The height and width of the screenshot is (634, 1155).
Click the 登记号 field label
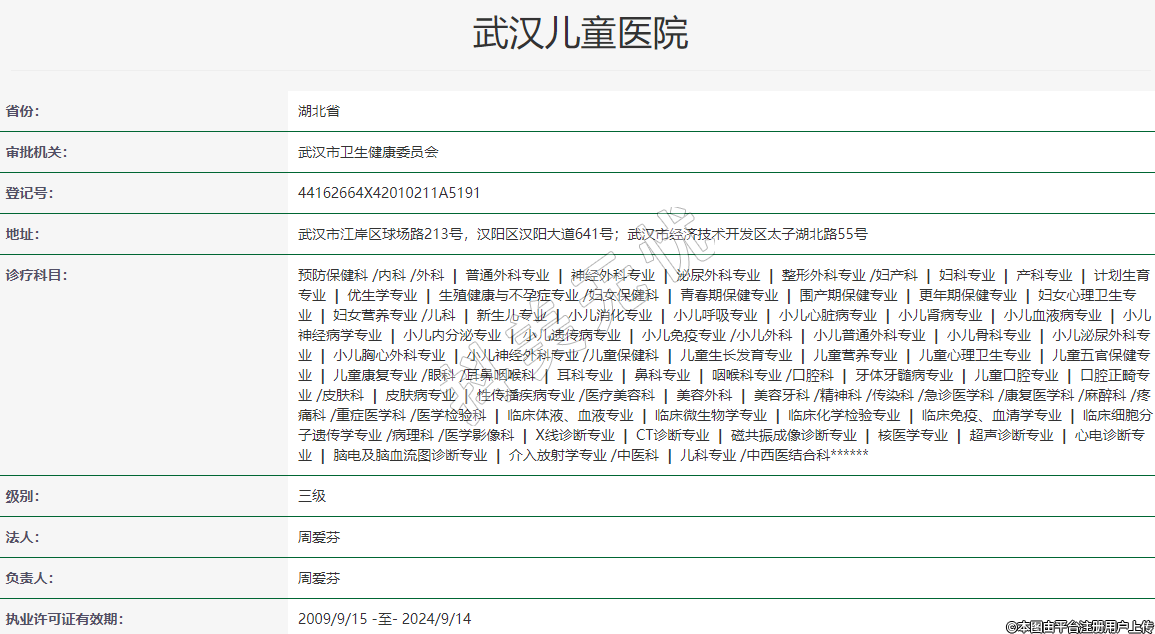click(29, 193)
